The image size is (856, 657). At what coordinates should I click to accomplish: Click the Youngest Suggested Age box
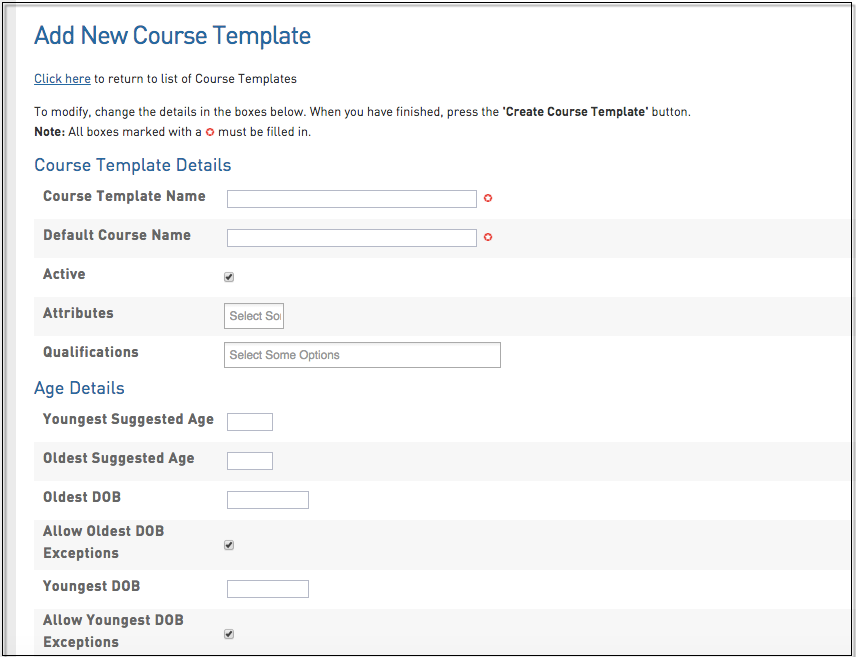249,422
